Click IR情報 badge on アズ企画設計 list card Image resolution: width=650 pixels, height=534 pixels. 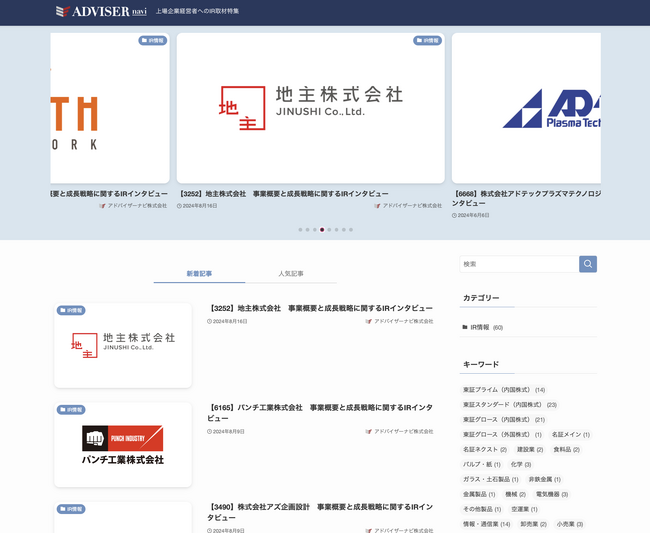(71, 509)
